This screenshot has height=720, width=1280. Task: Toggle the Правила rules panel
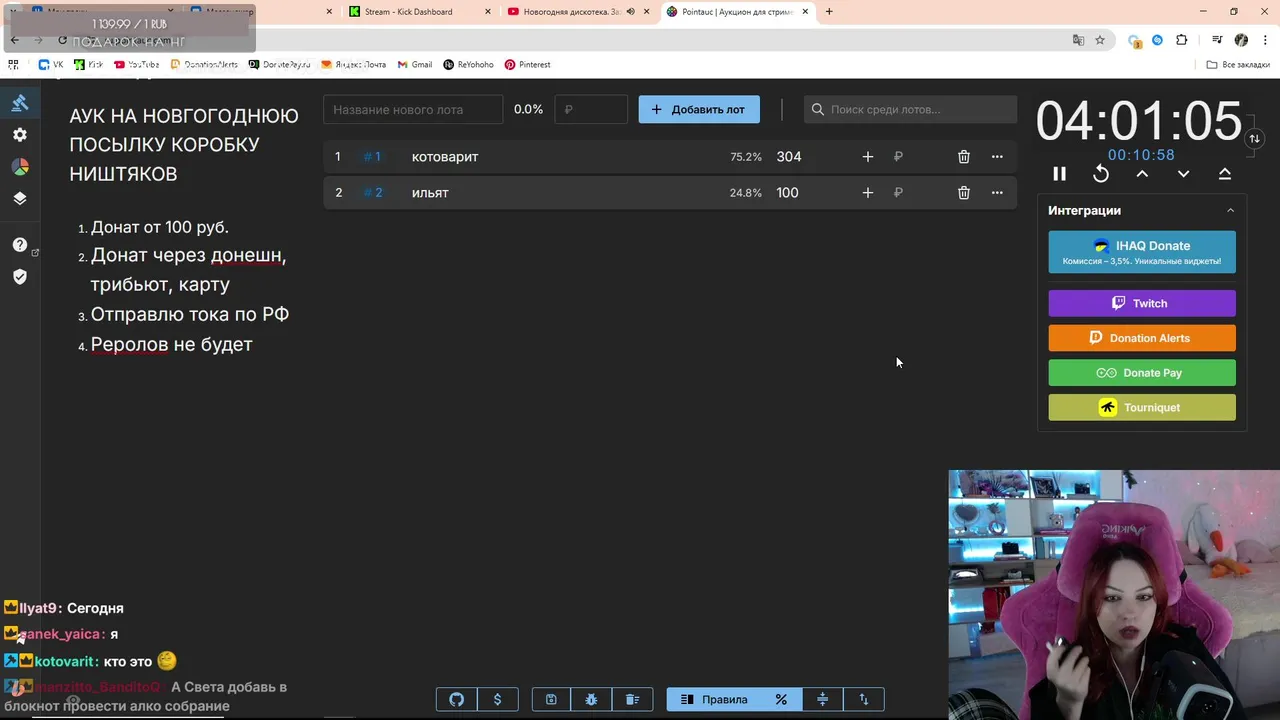click(714, 700)
